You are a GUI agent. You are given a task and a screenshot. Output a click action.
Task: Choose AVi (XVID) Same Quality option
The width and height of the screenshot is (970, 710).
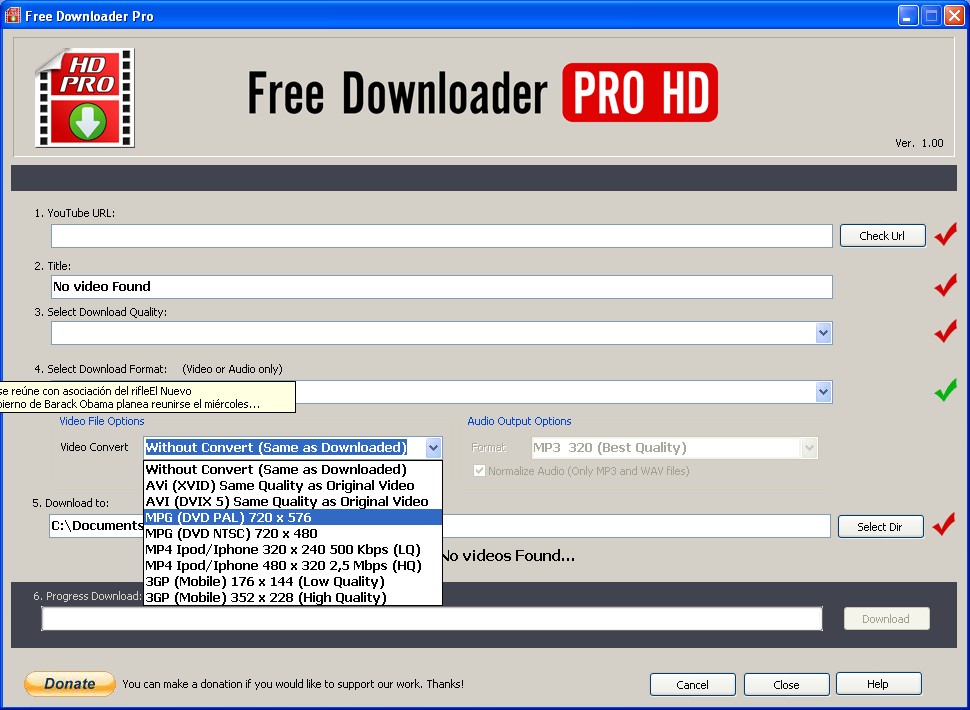[293, 485]
